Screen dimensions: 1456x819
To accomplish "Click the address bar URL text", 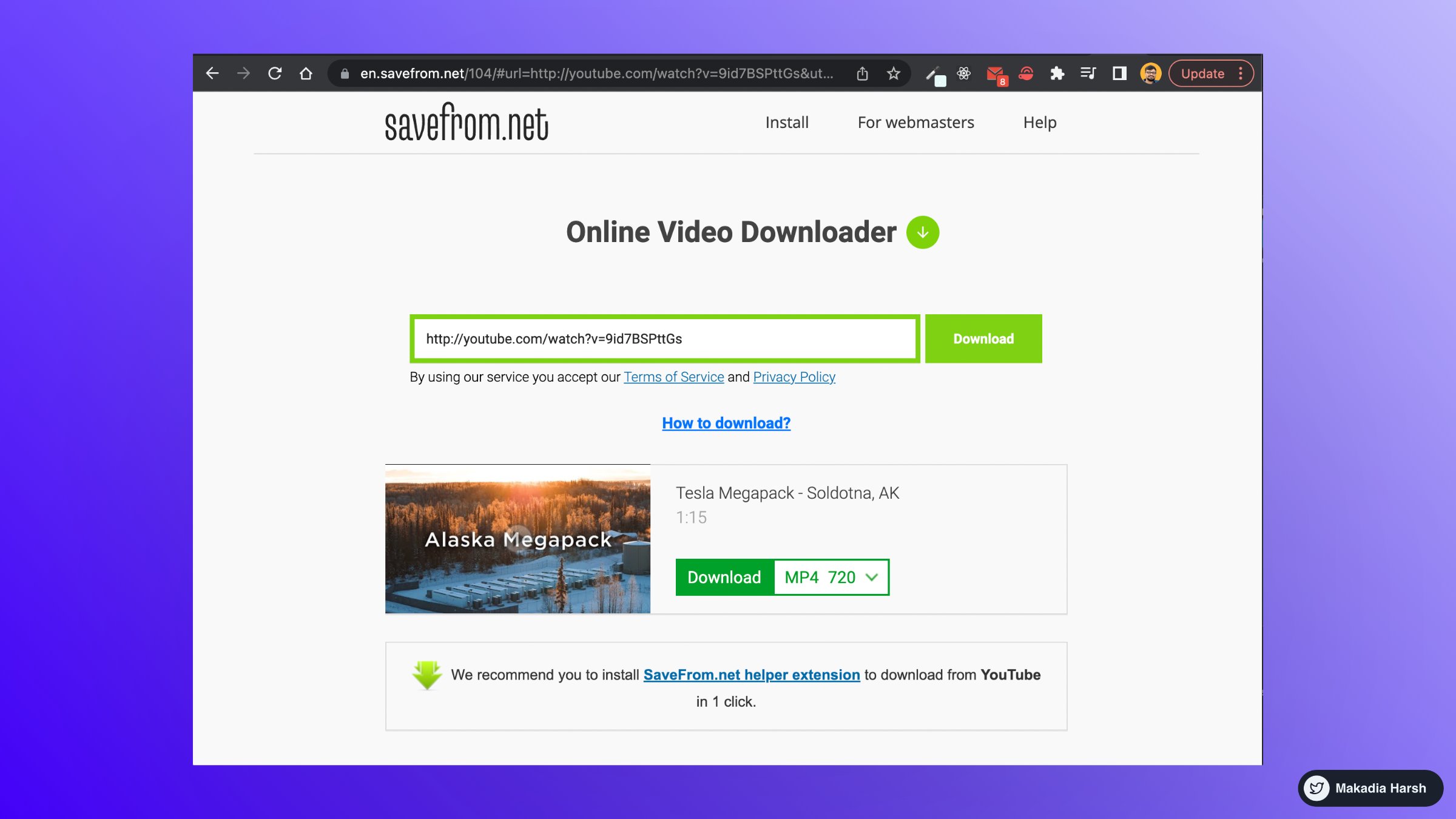I will point(596,73).
